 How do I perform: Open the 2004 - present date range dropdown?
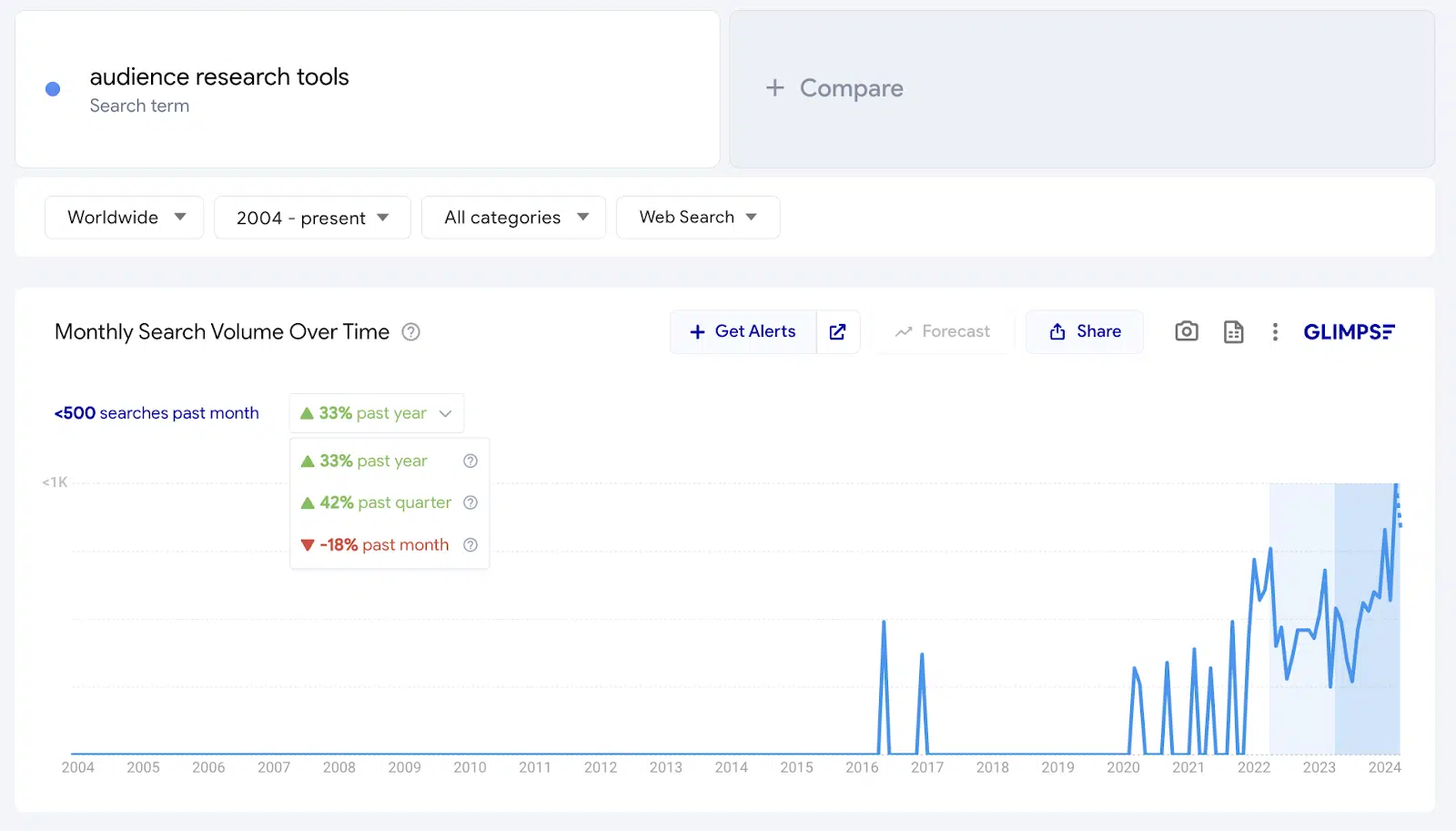pyautogui.click(x=312, y=218)
